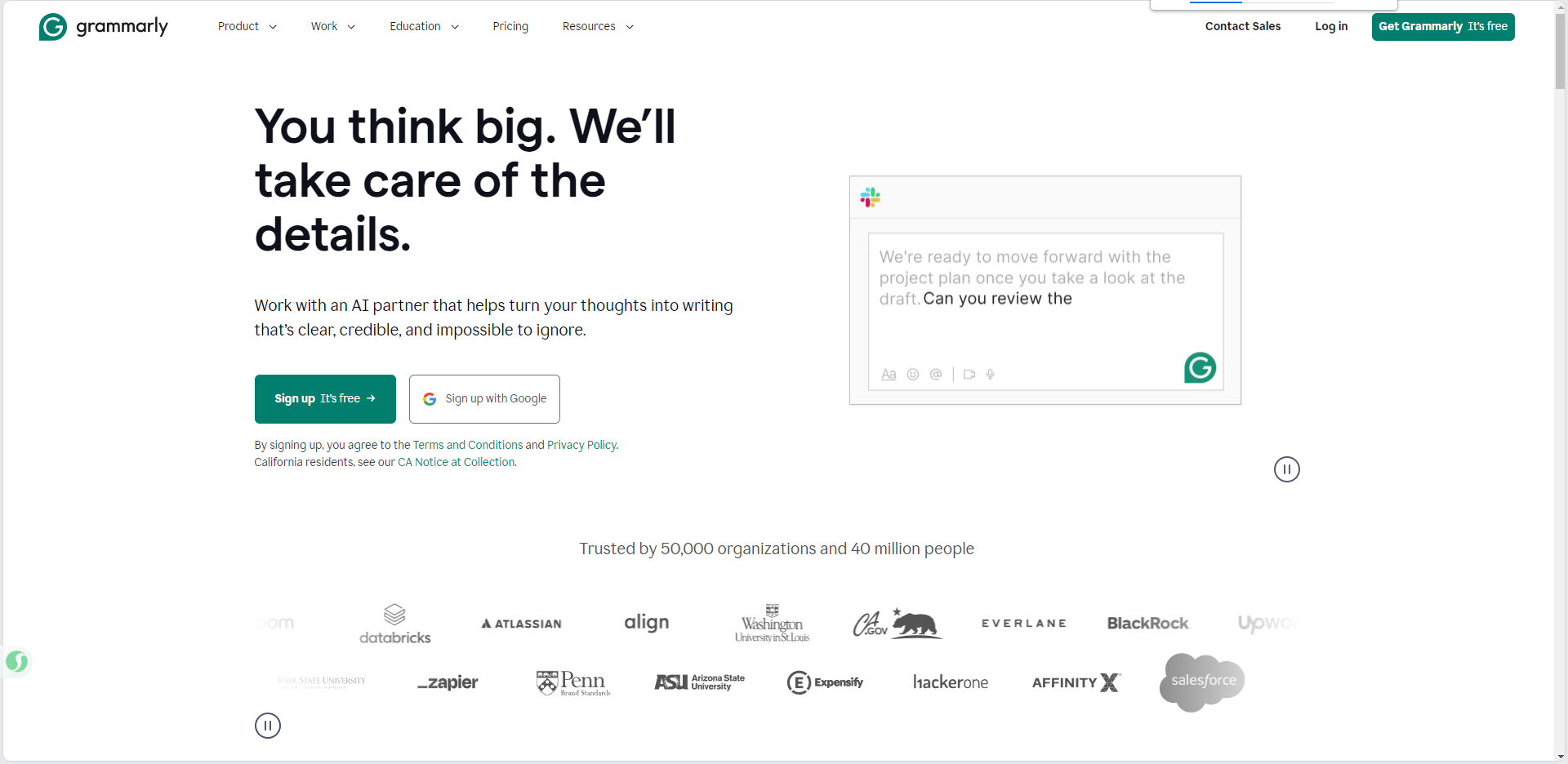1568x764 pixels.
Task: Click the floating green widget at left edge
Action: coord(16,661)
